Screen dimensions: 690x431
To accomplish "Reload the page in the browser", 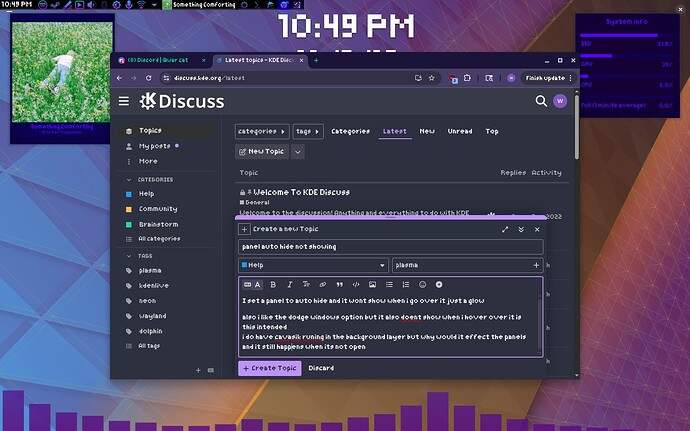I will pos(149,78).
